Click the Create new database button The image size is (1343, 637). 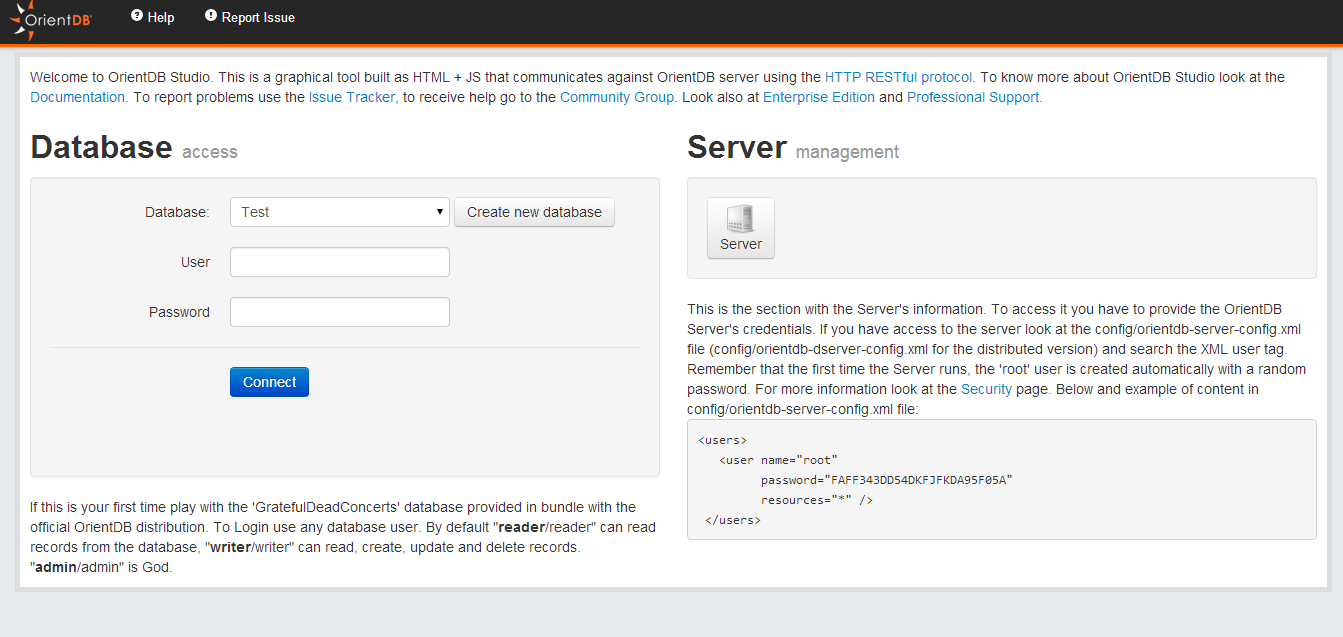534,212
